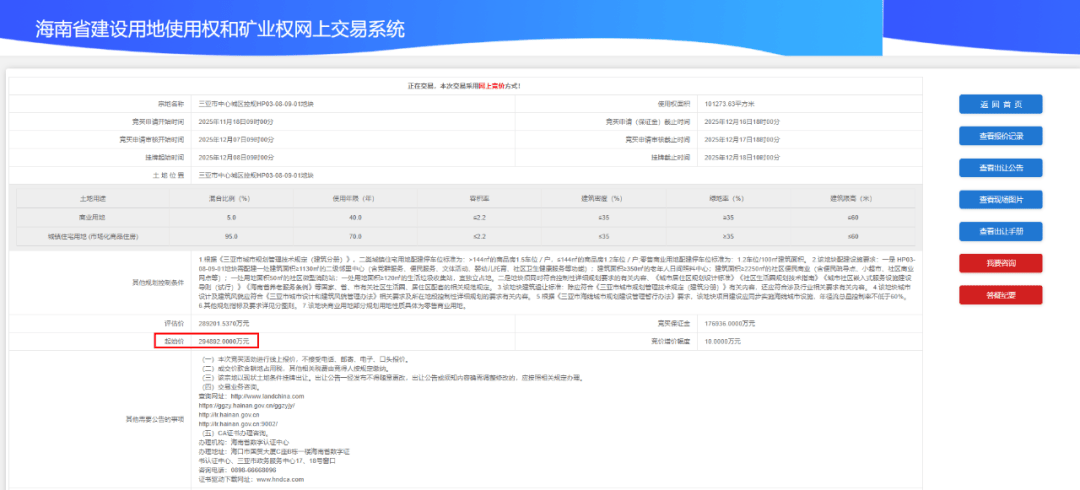Open the 查看出让手册 handbook
Viewport: 1080px width, 490px height.
1000,231
